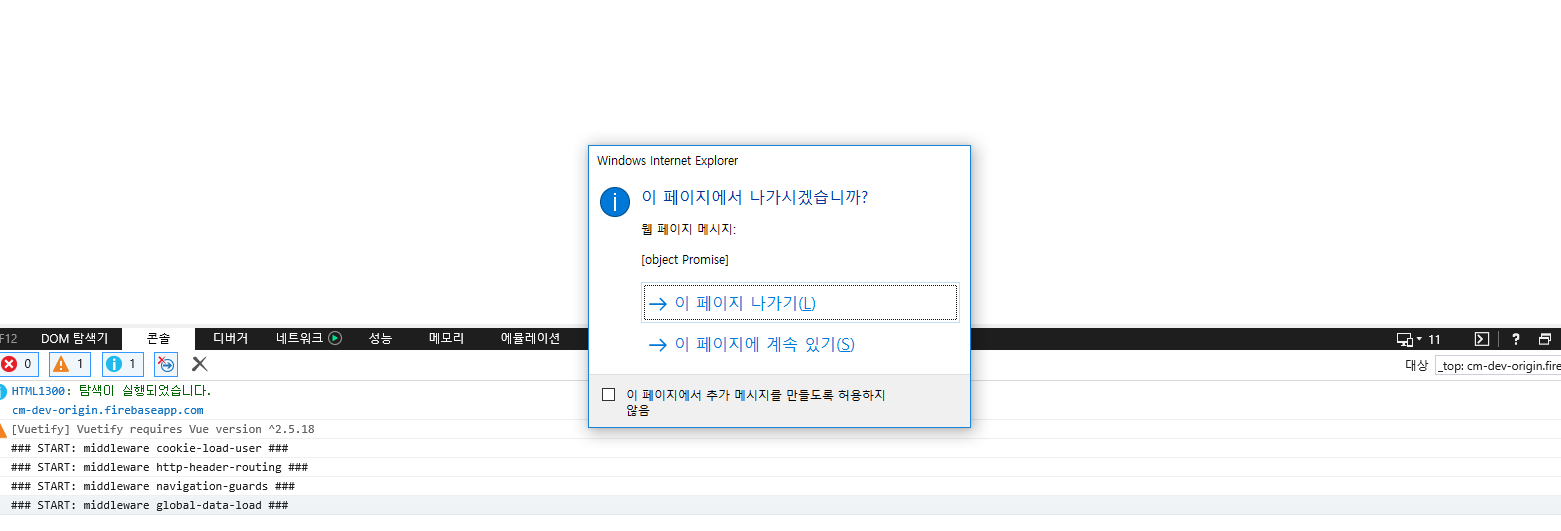Screen dimensions: 1561x531
Task: Open the cm-dev-origin.firebaseapp.com link
Action: tap(107, 410)
